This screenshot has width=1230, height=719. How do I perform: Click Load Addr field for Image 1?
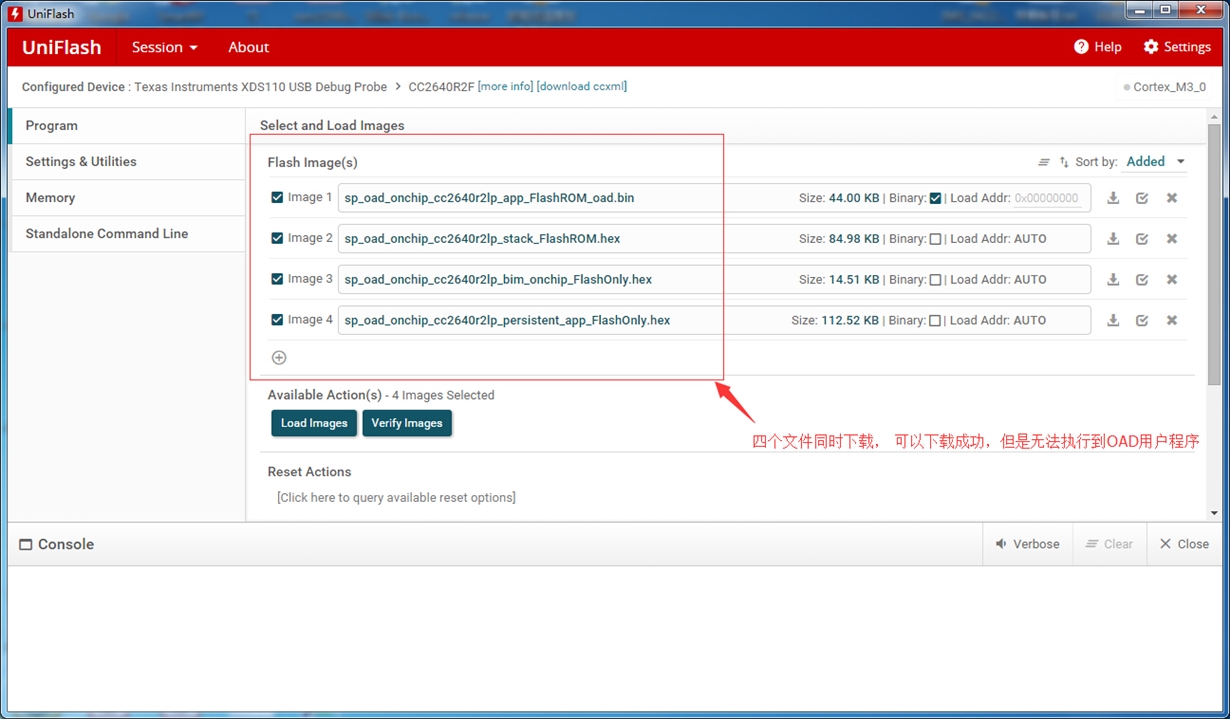[x=1047, y=198]
